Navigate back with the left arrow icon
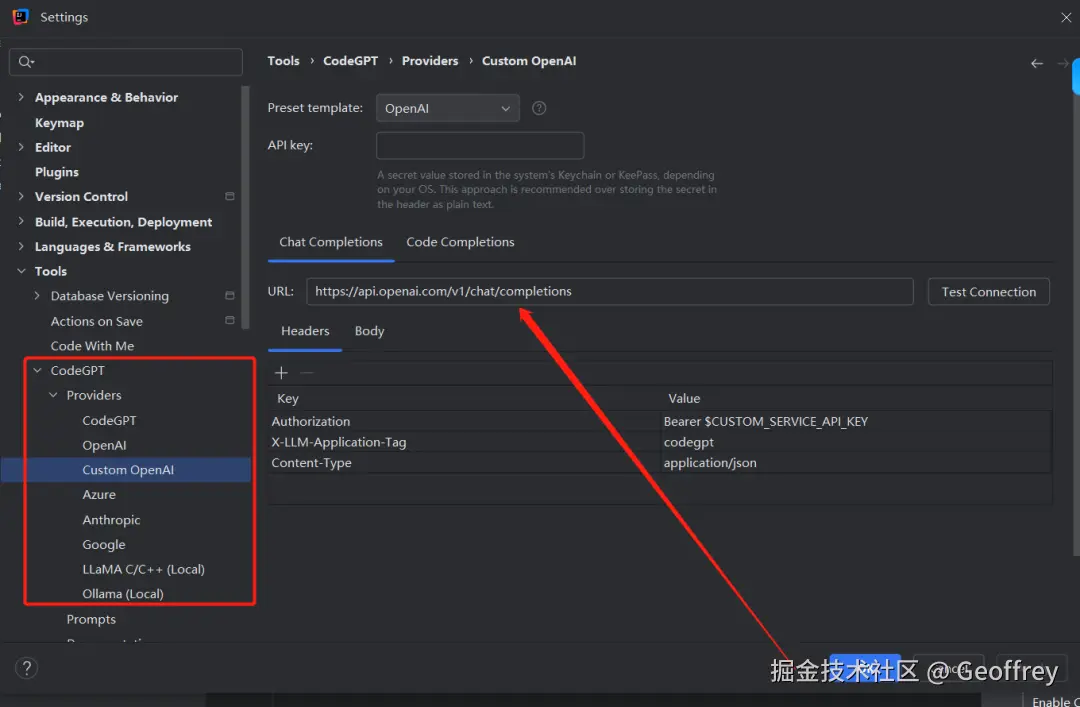Screen dimensions: 1080x707 click(x=1037, y=63)
